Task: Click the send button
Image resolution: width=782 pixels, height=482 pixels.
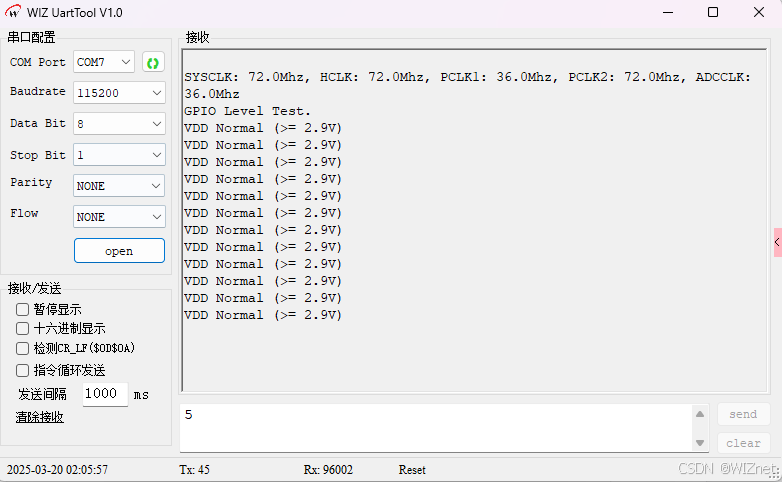Action: [743, 414]
